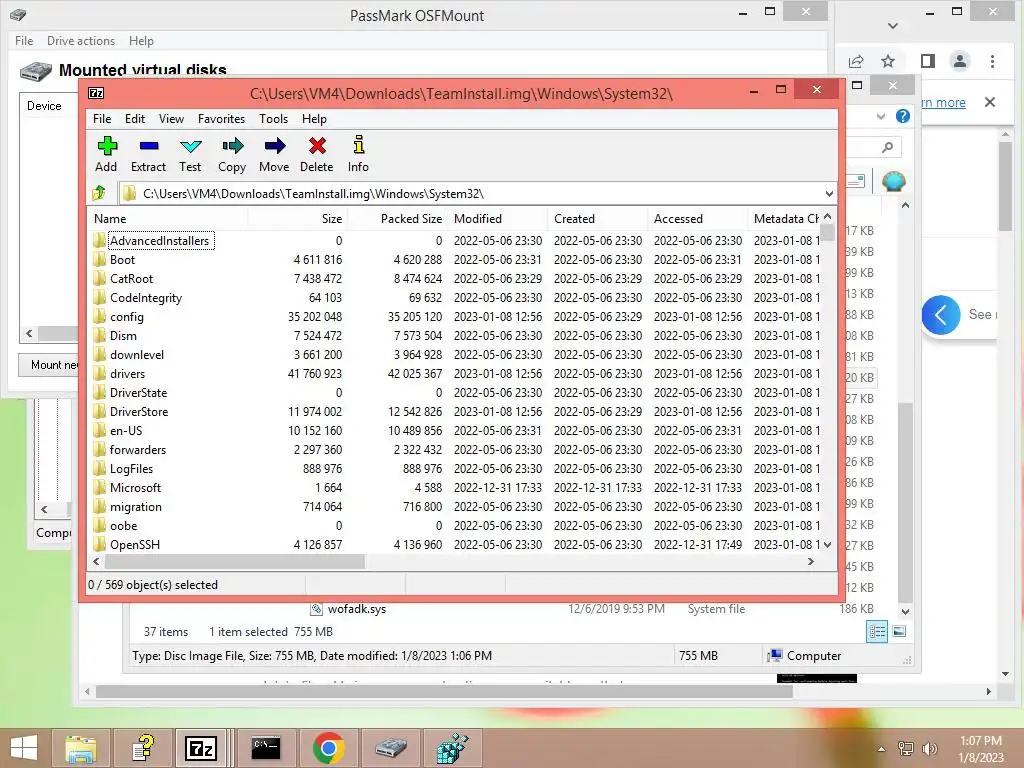This screenshot has width=1024, height=768.
Task: Open the View menu in 7-Zip
Action: pyautogui.click(x=171, y=119)
